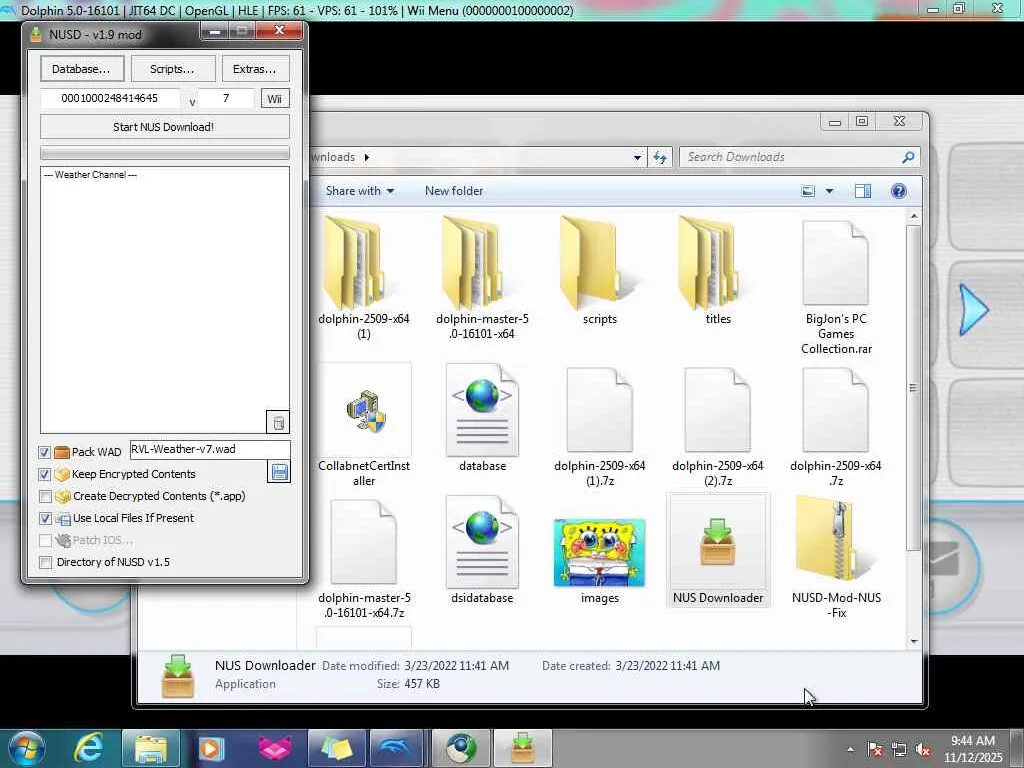Open the Windows Start menu
Screen dimensions: 1024x768
[25, 748]
